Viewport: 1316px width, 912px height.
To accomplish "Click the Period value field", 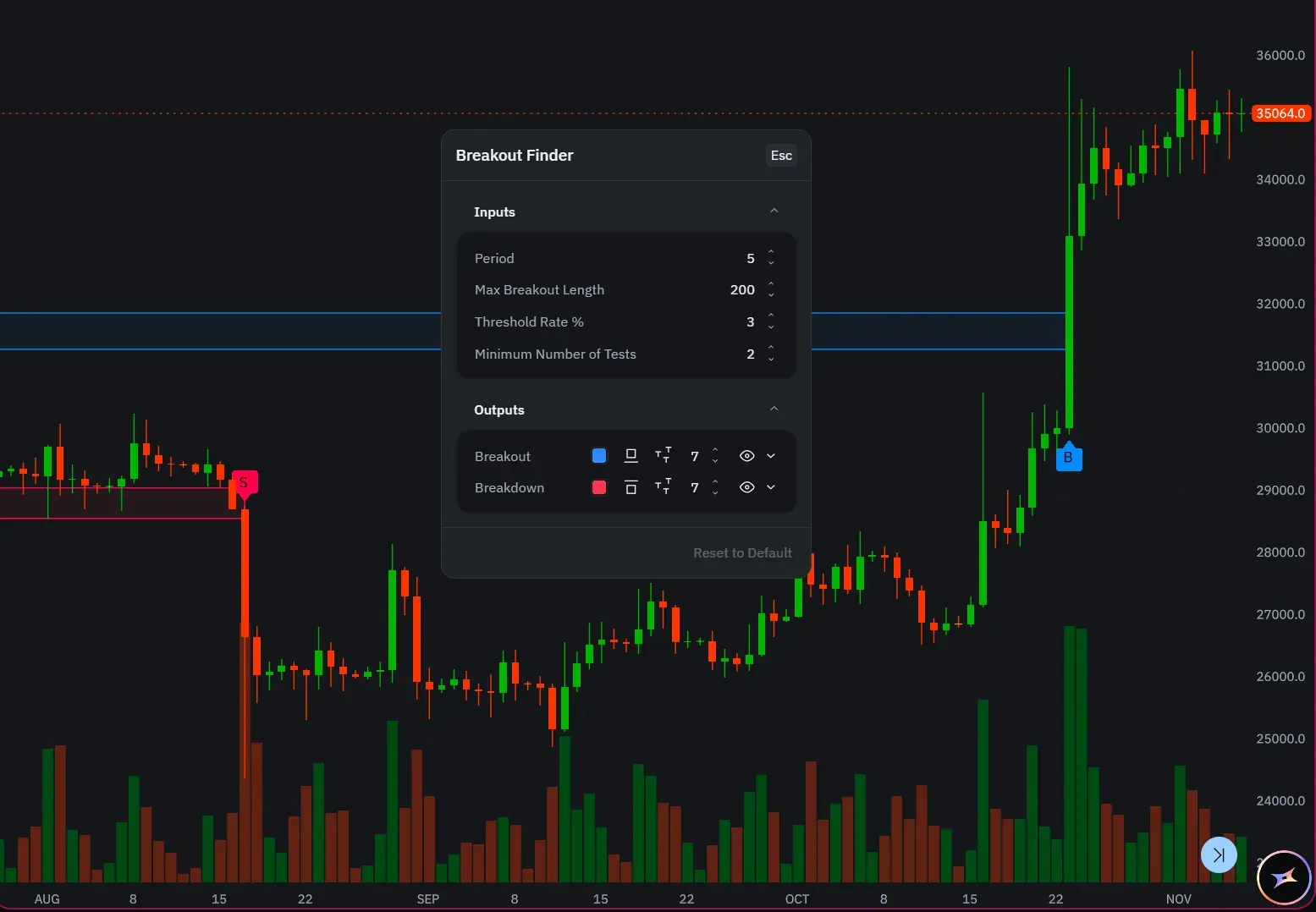I will 750,259.
